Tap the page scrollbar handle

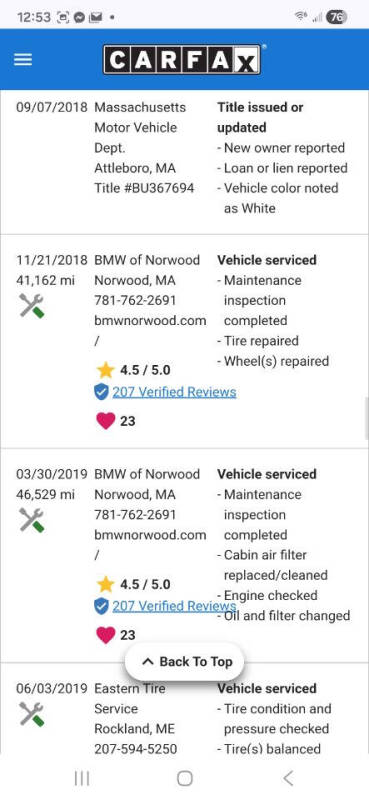pyautogui.click(x=366, y=418)
